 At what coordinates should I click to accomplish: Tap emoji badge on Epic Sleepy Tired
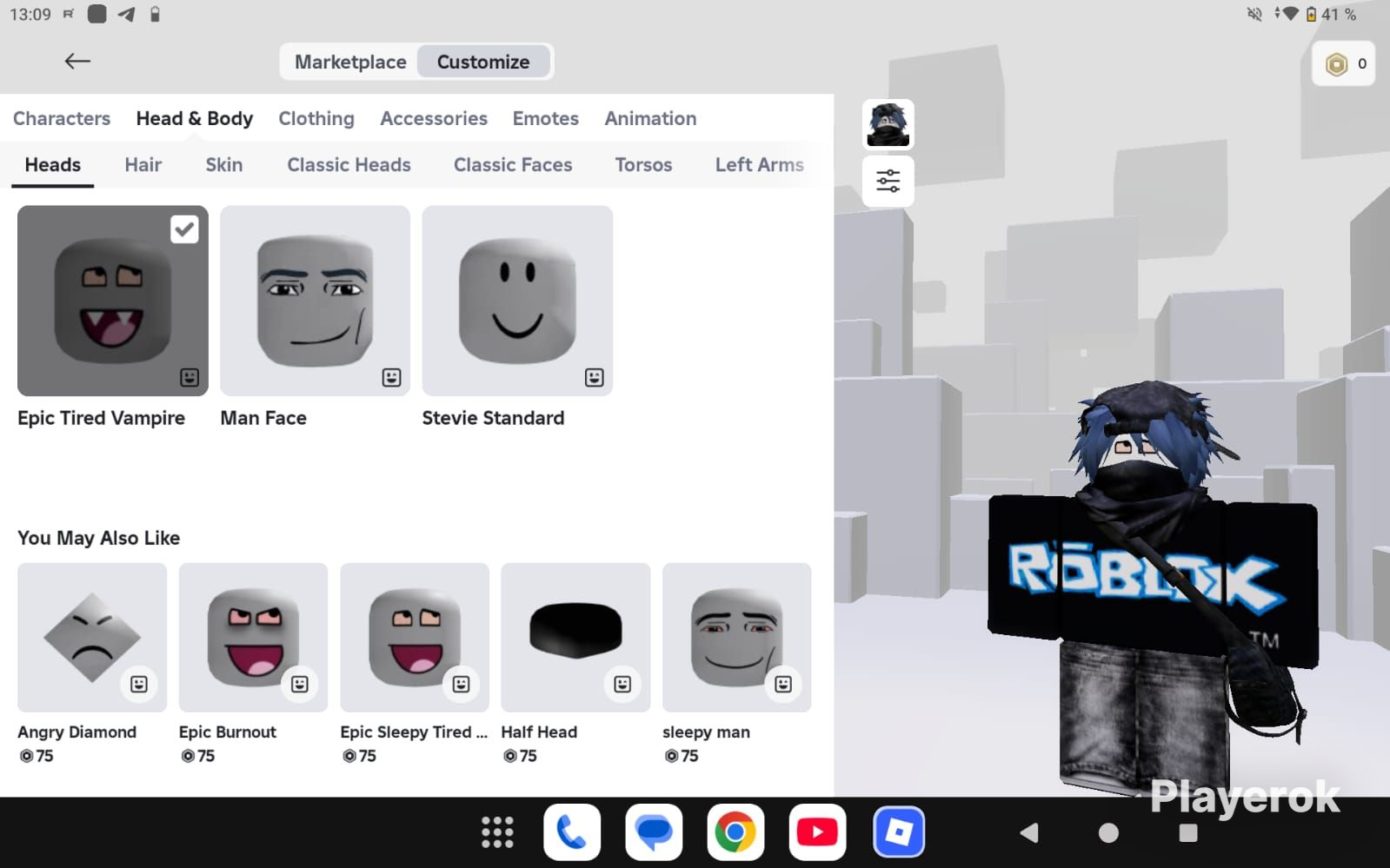pos(461,684)
